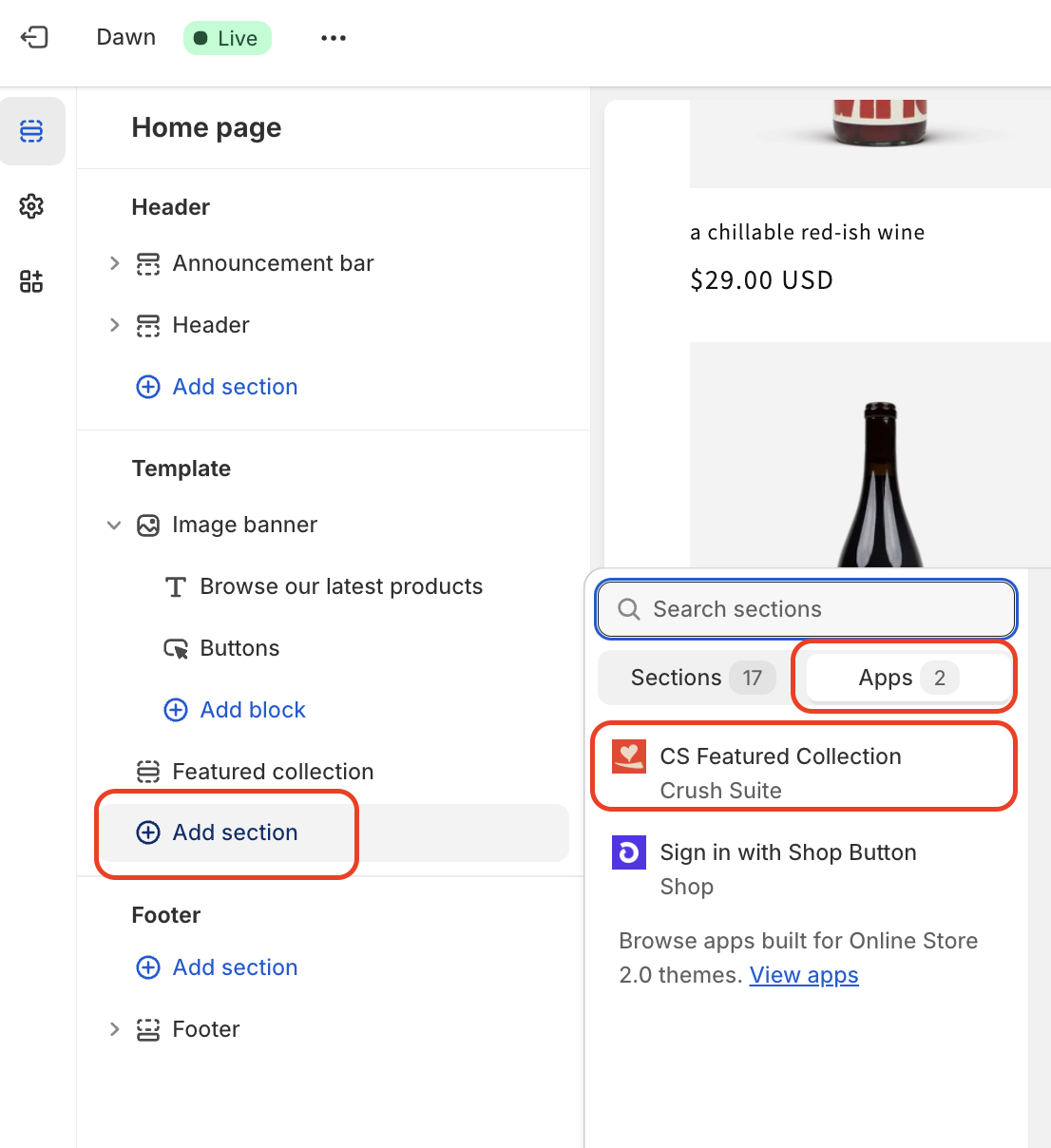Viewport: 1051px width, 1148px height.
Task: Click the magnifier icon in search box
Action: (629, 609)
